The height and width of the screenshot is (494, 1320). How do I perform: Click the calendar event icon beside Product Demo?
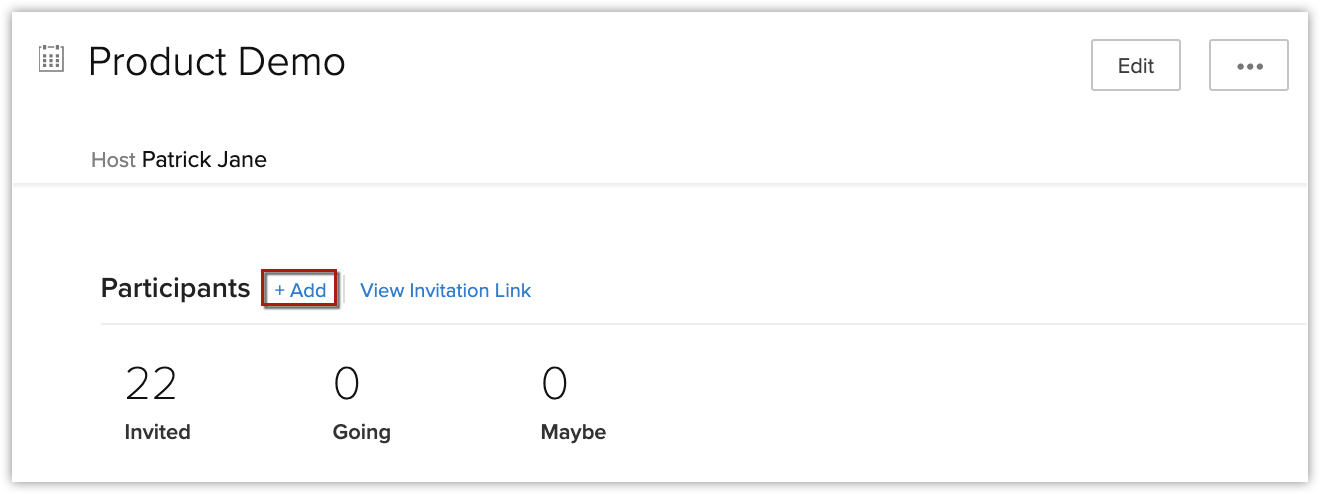click(x=51, y=59)
